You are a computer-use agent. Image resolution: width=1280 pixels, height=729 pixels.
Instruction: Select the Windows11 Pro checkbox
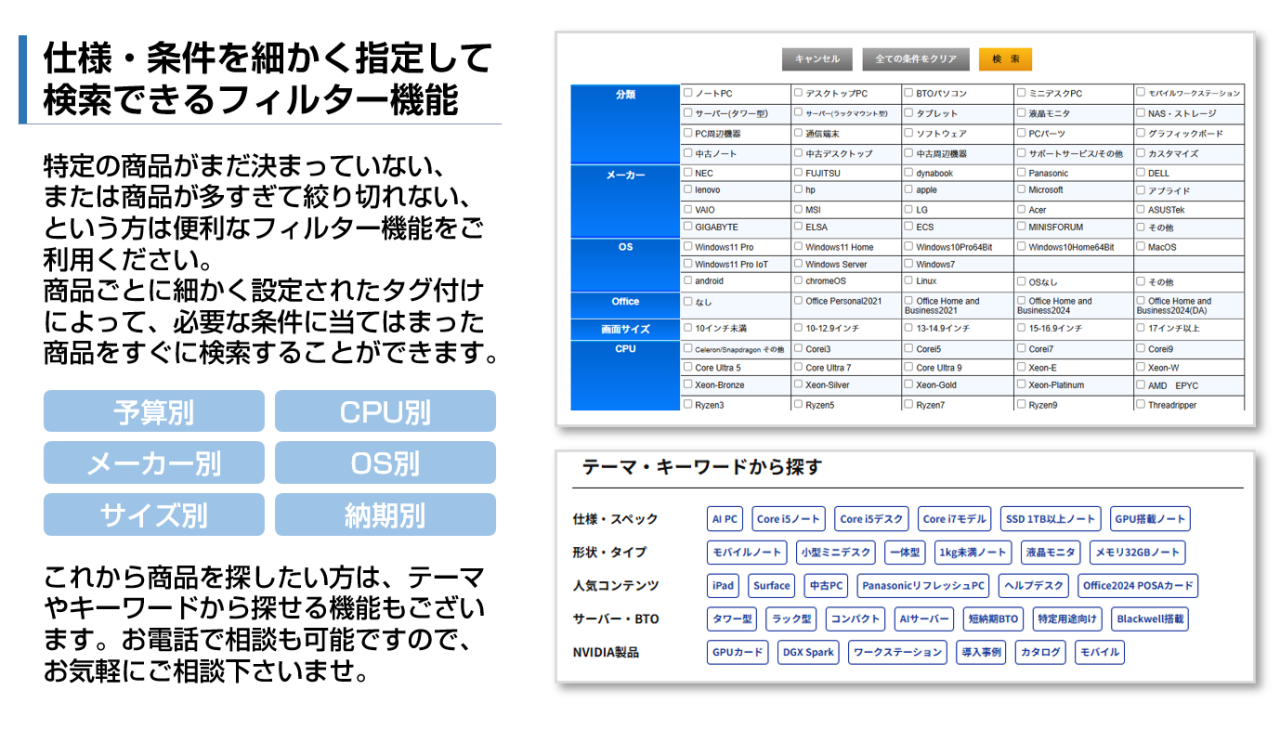(x=688, y=246)
